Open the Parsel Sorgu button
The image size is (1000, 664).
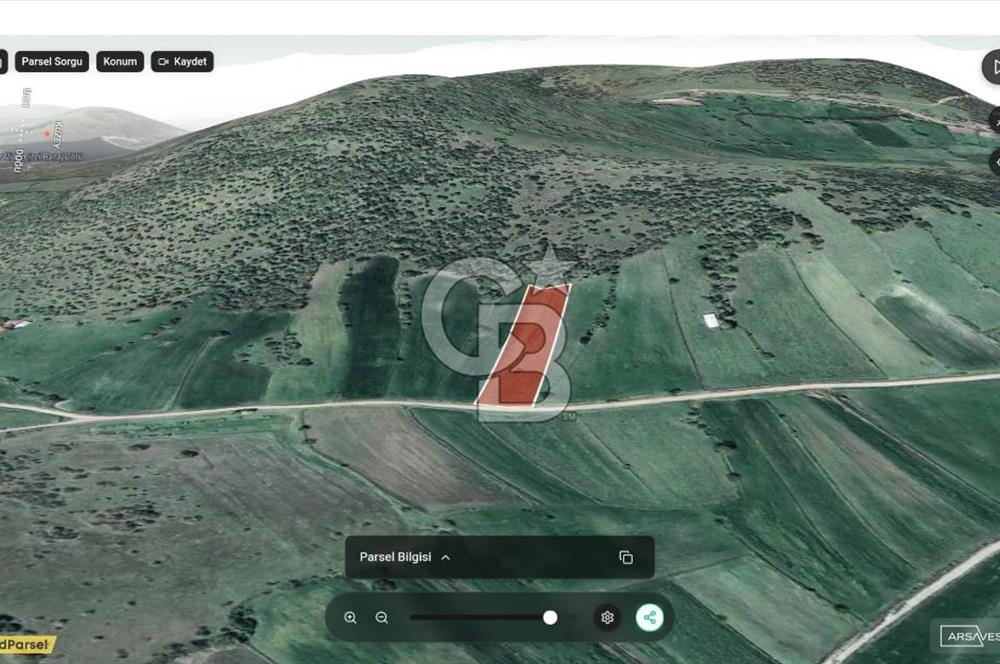click(x=52, y=61)
